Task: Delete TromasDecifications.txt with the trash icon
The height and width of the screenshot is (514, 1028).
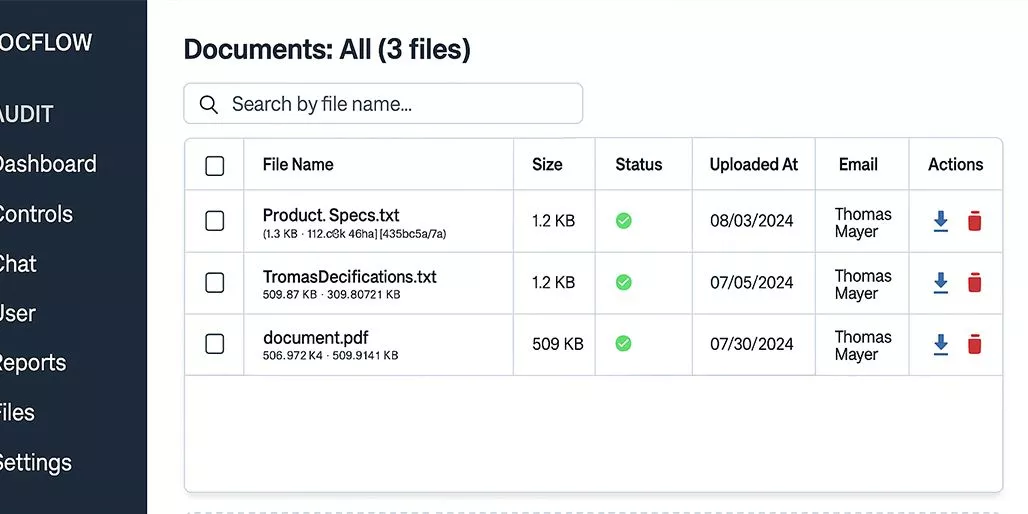Action: (x=974, y=283)
